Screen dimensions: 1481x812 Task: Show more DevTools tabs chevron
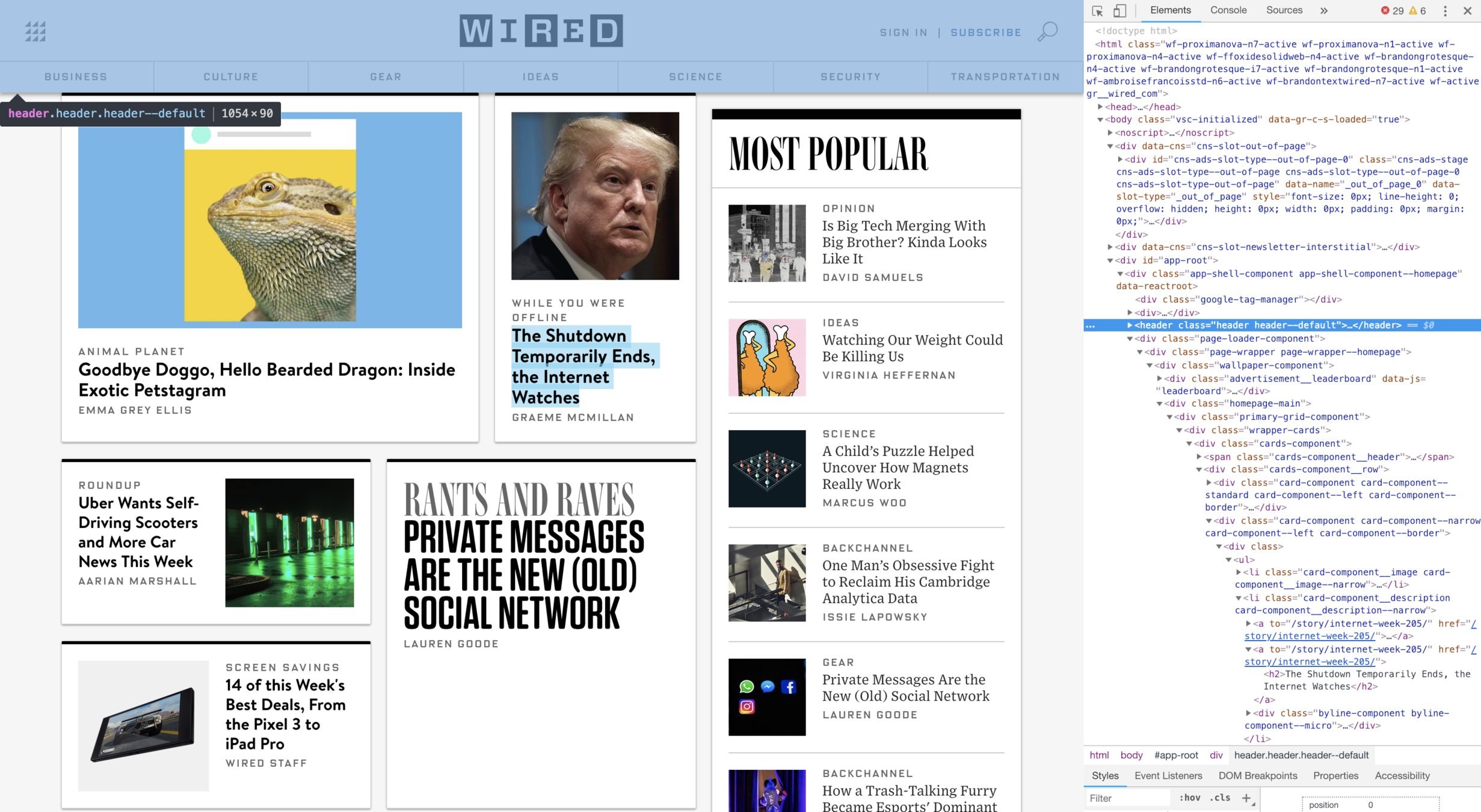pos(1324,11)
